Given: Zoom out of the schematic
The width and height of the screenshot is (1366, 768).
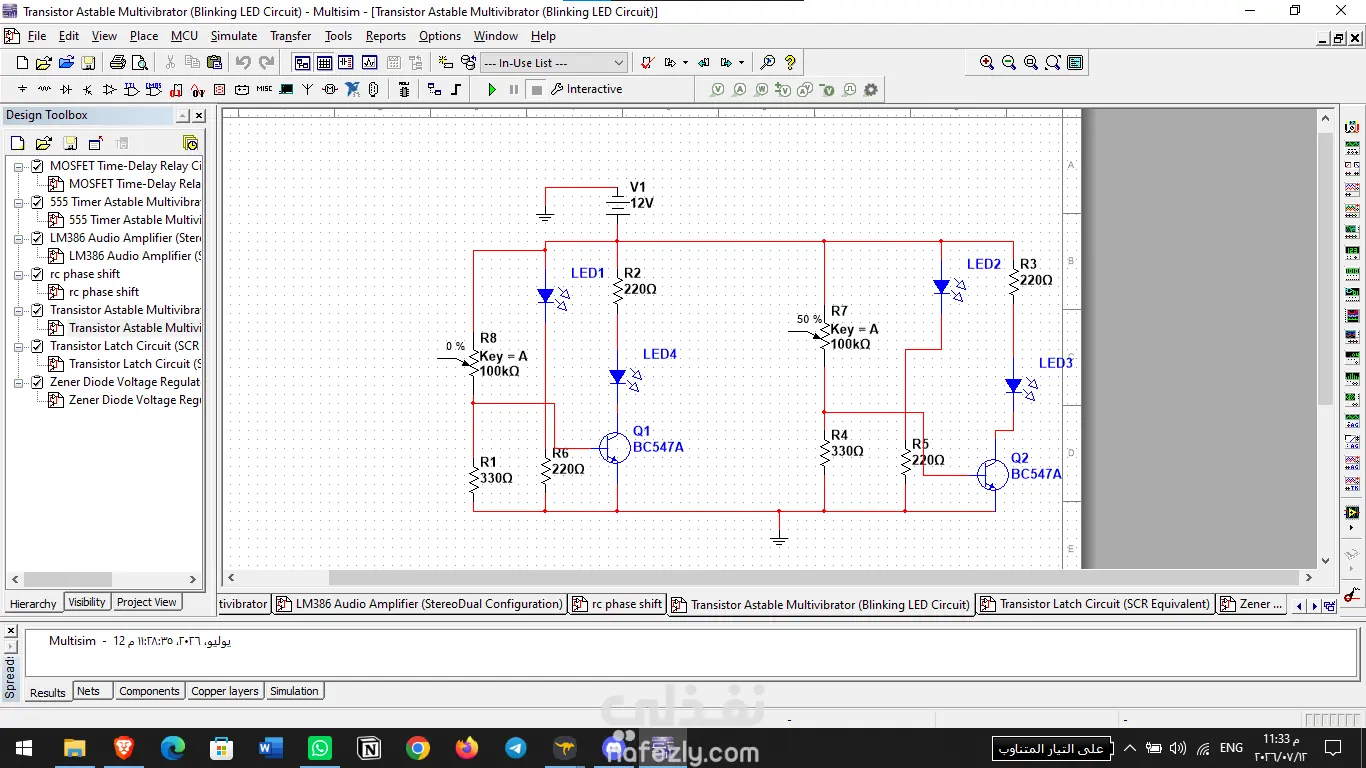Looking at the screenshot, I should coord(1009,62).
